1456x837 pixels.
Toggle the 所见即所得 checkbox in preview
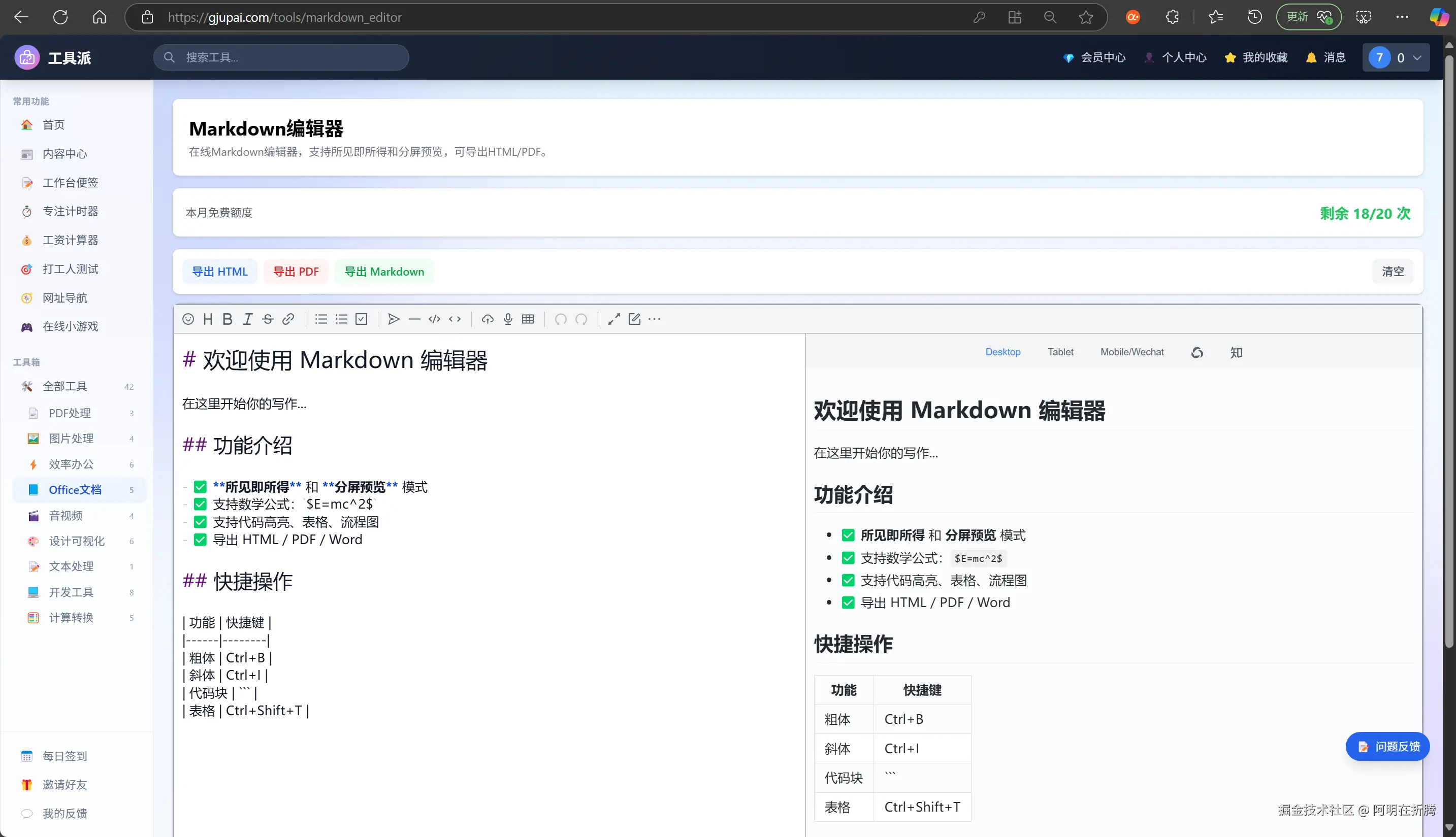[848, 535]
